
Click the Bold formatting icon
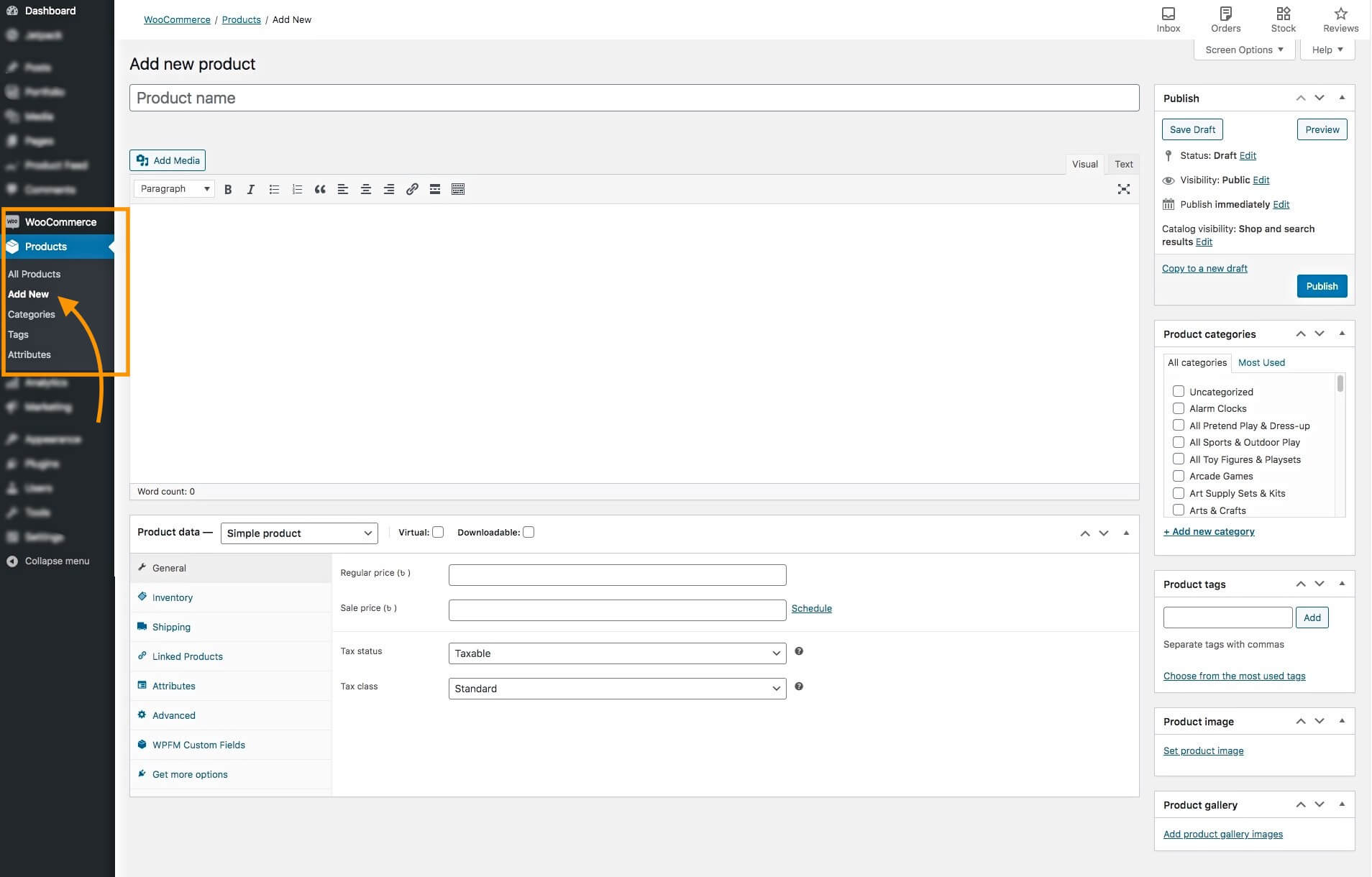coord(228,190)
